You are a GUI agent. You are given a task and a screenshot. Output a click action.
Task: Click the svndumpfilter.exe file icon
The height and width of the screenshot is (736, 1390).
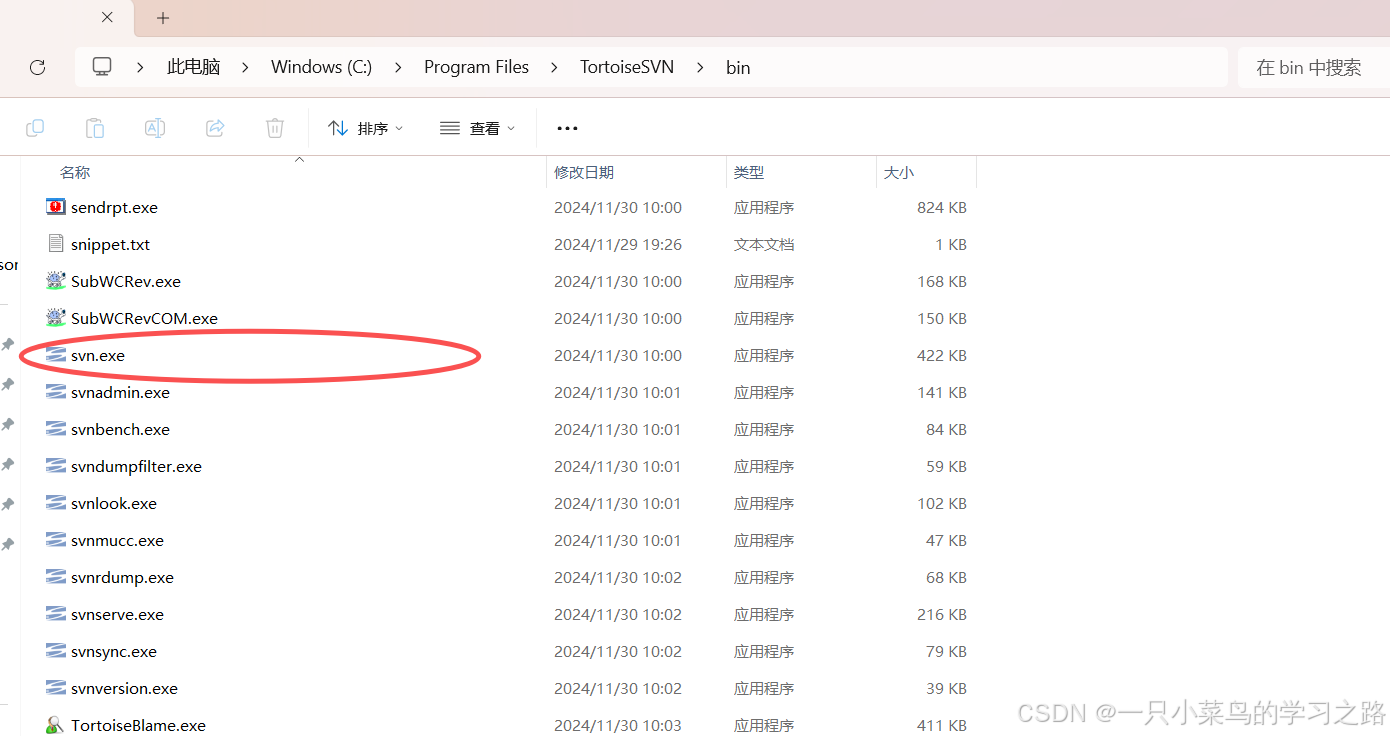tap(56, 466)
